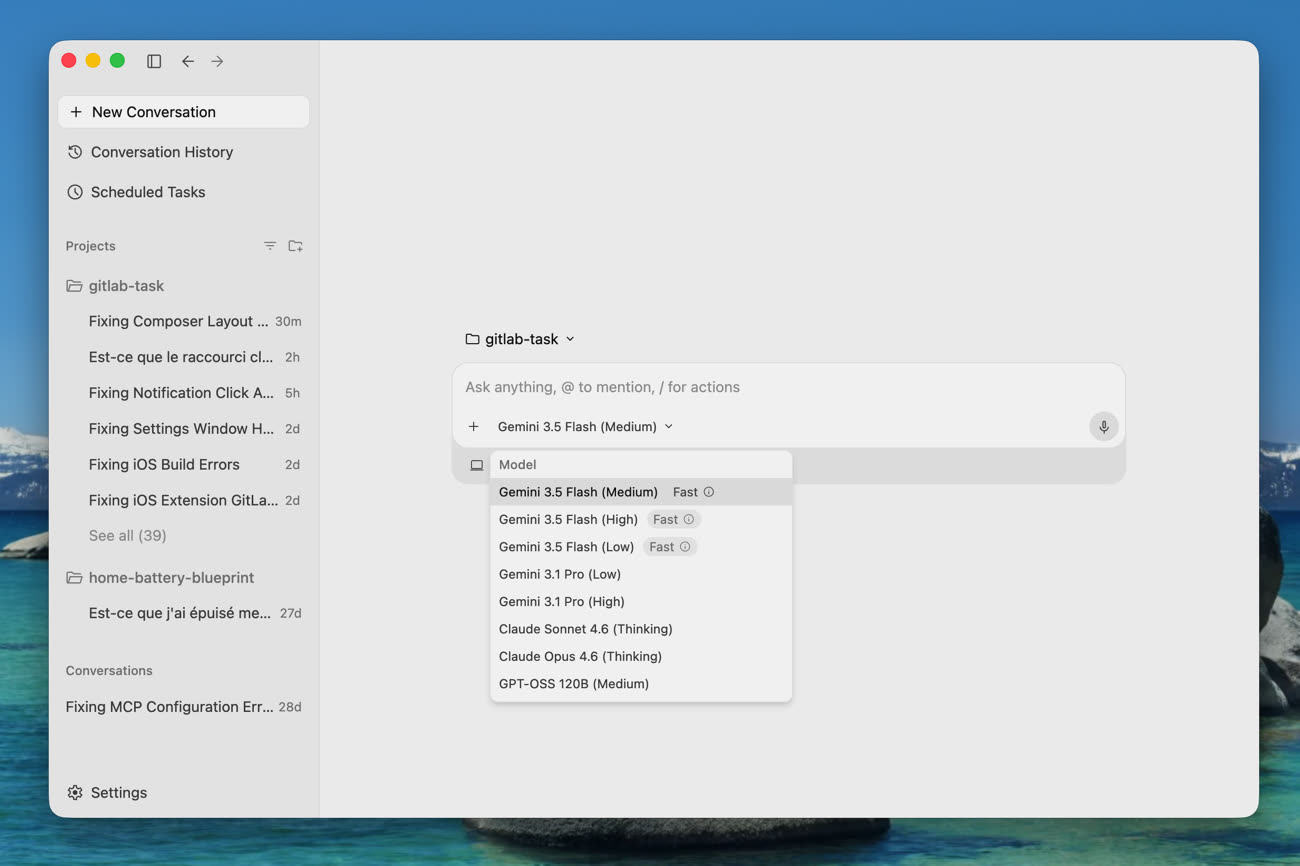Click the microphone voice input button
This screenshot has height=866, width=1300.
[1103, 427]
